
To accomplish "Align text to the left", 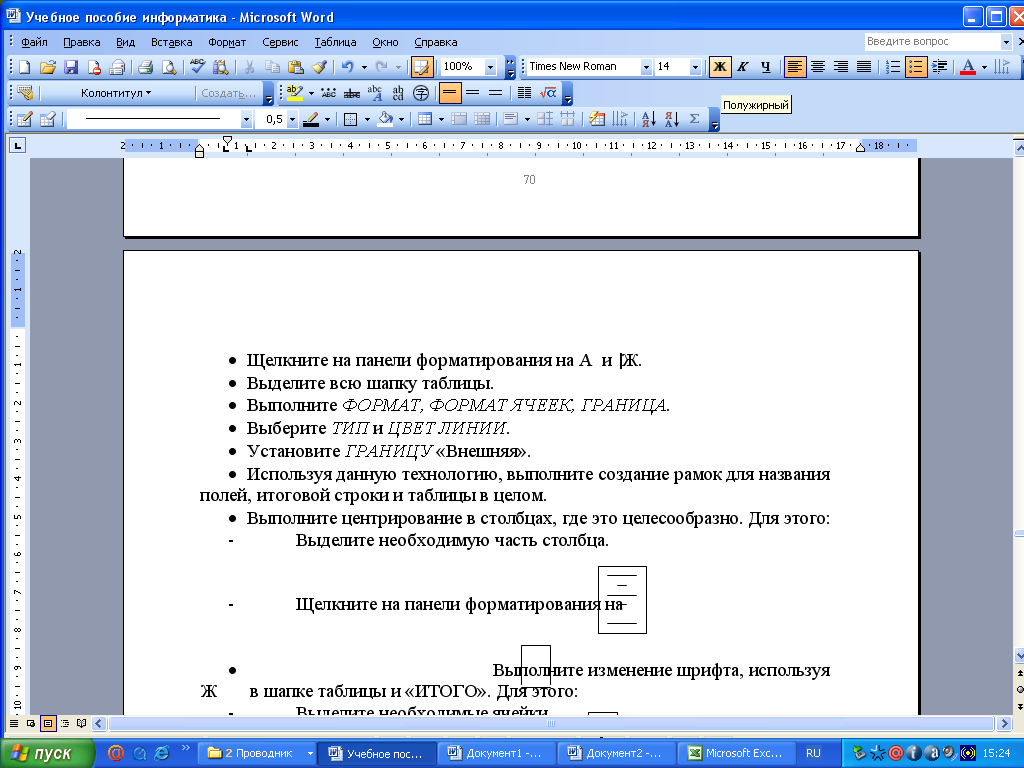I will tap(795, 67).
